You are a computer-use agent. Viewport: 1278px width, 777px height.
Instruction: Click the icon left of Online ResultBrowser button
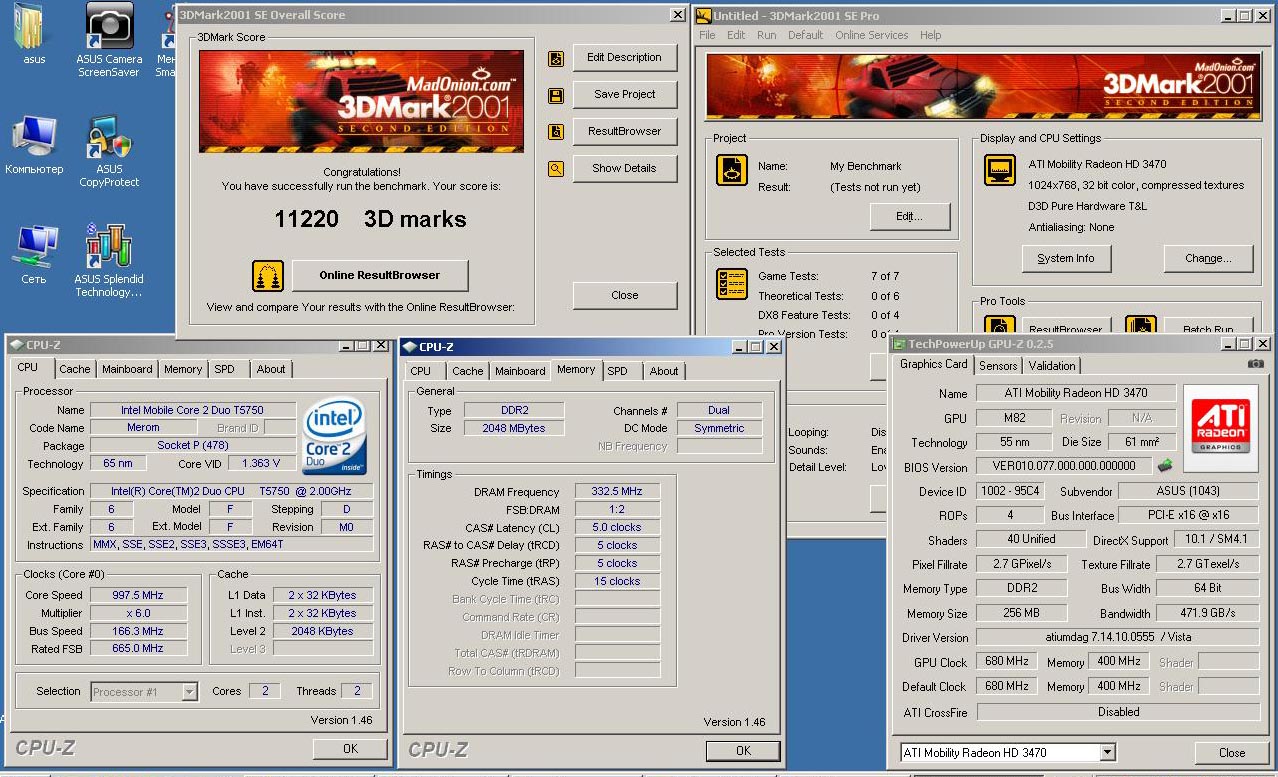[267, 275]
